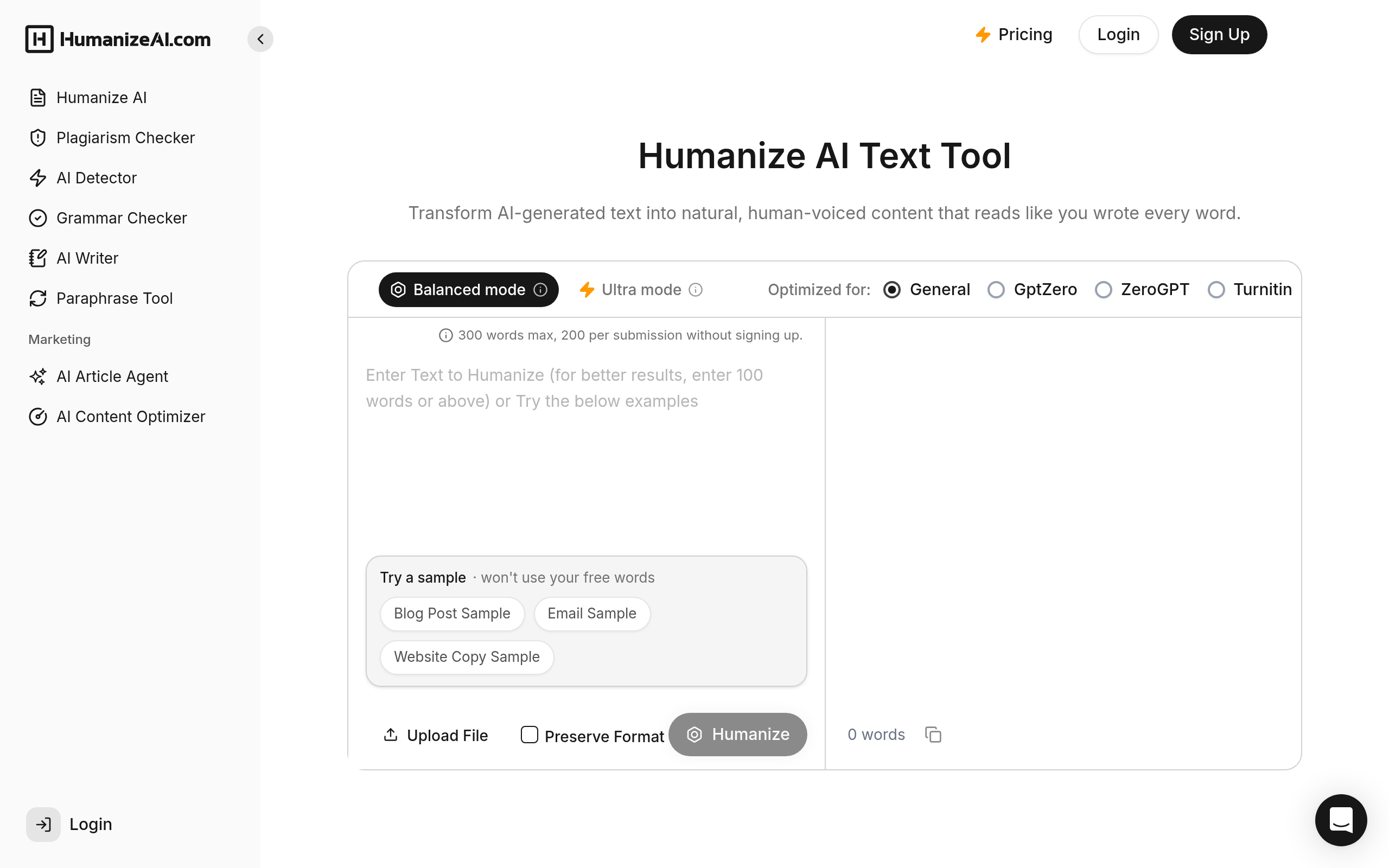Viewport: 1389px width, 868px height.
Task: Click the Humanize AI document icon
Action: [38, 98]
